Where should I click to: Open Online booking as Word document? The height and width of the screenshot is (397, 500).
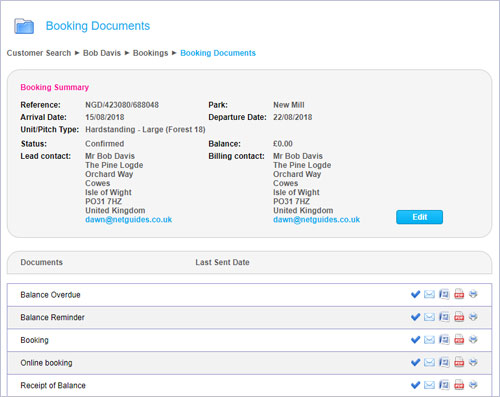pyautogui.click(x=444, y=362)
